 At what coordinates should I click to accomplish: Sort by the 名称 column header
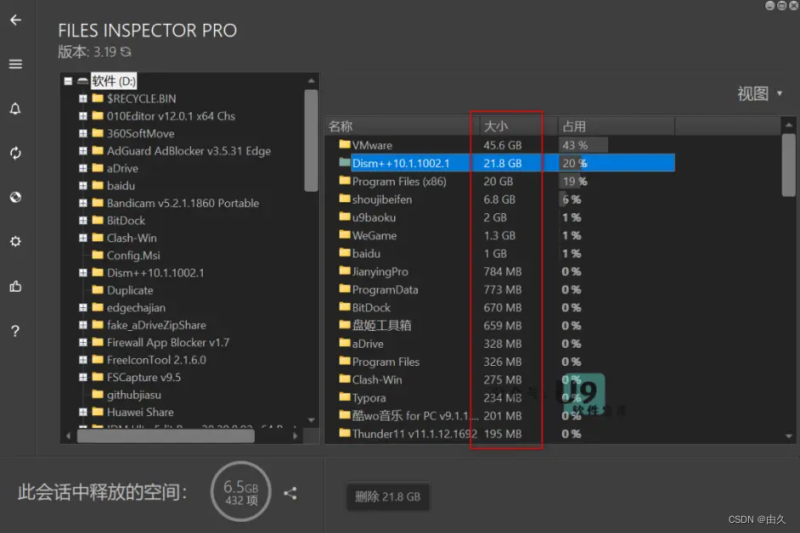(401, 126)
